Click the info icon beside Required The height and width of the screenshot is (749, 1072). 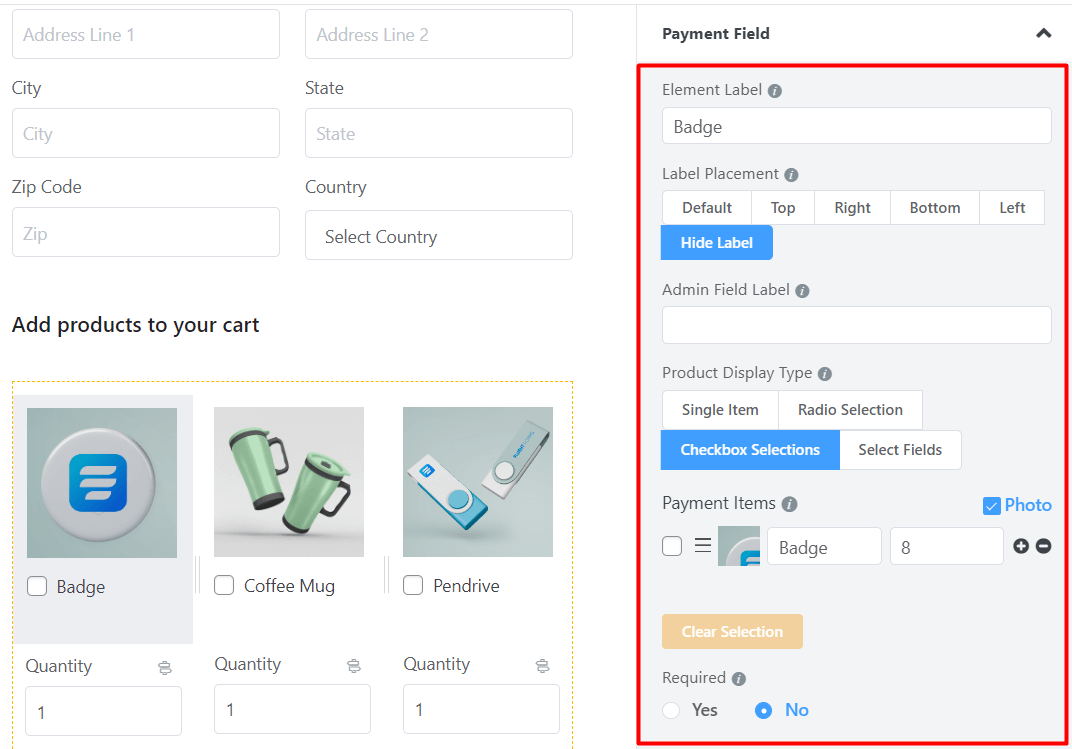[x=738, y=678]
